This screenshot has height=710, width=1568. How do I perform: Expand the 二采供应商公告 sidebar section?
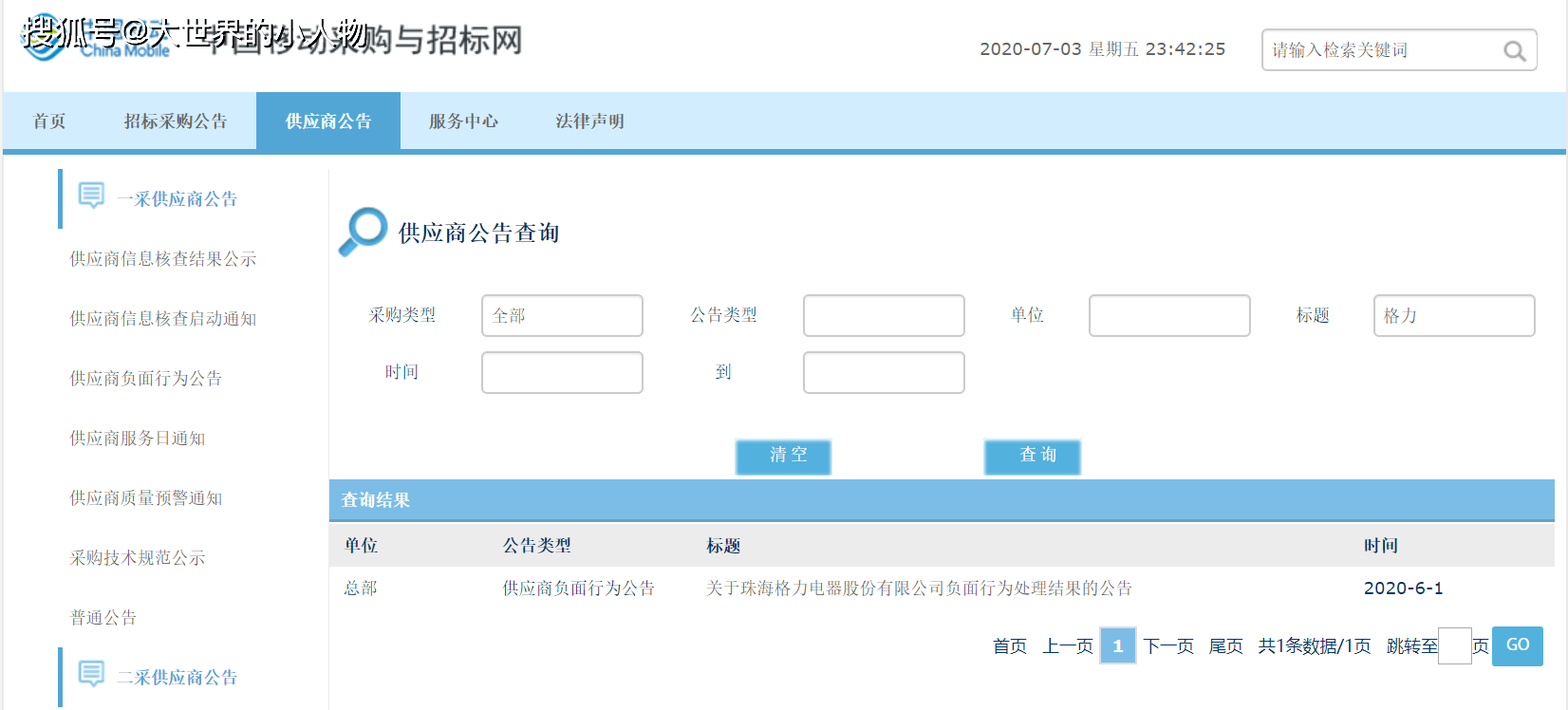point(177,678)
